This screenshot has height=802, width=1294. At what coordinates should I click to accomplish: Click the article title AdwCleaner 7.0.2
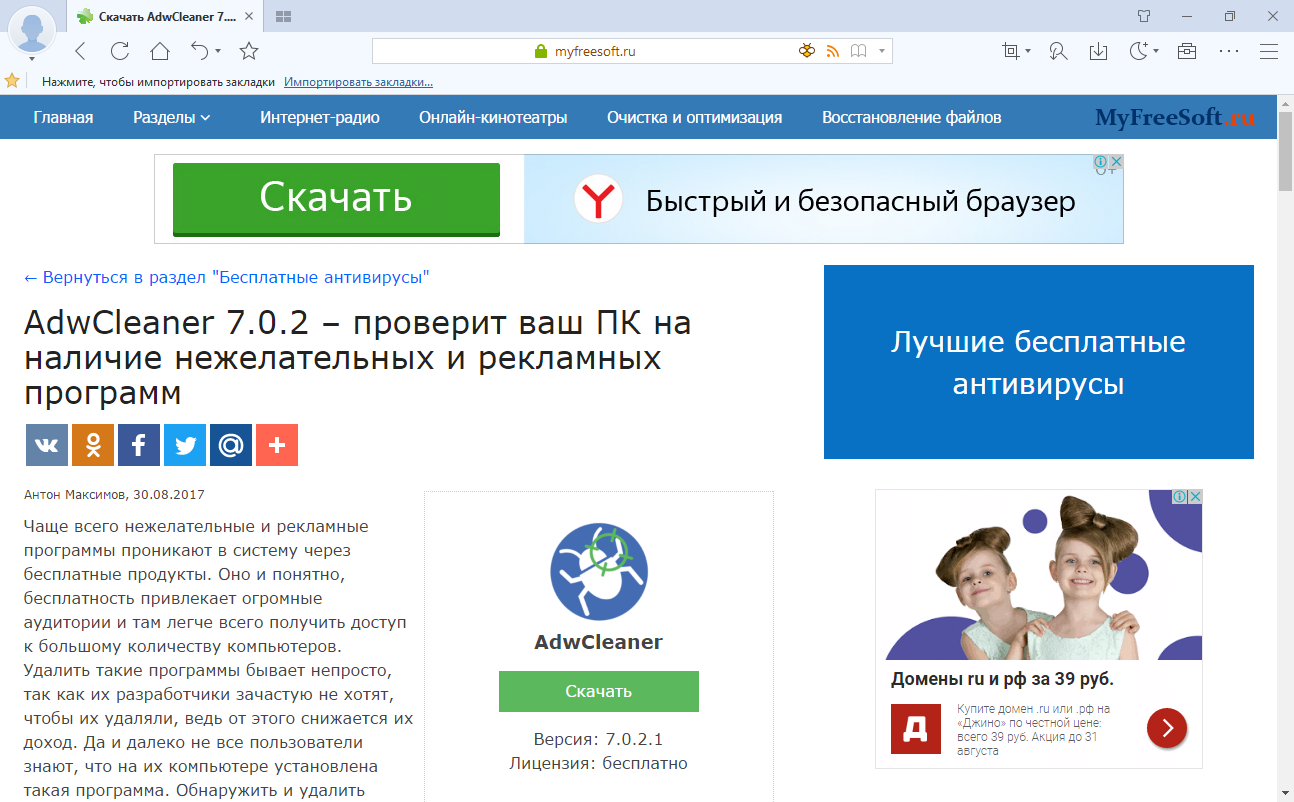click(358, 357)
